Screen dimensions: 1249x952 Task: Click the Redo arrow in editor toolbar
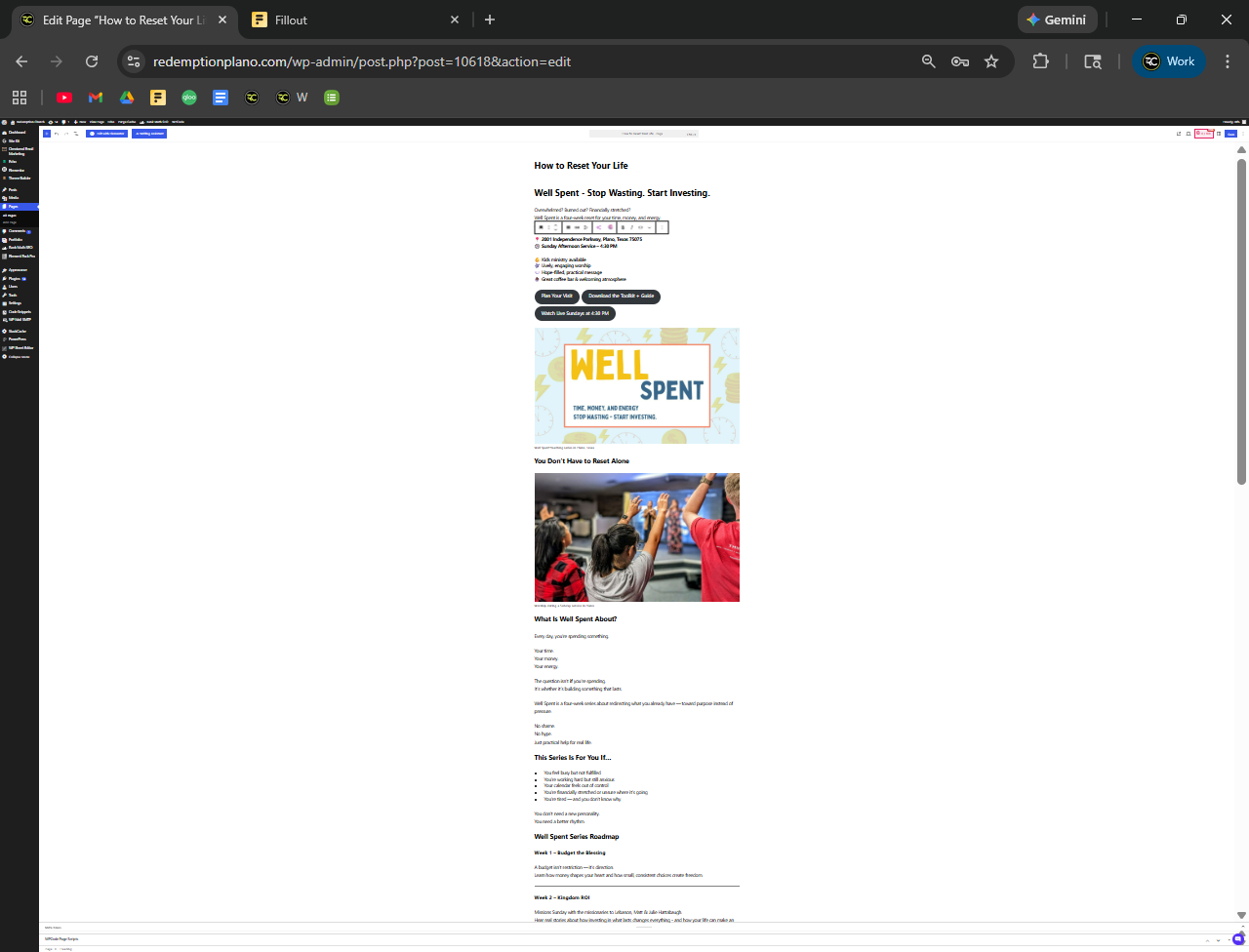pos(66,134)
